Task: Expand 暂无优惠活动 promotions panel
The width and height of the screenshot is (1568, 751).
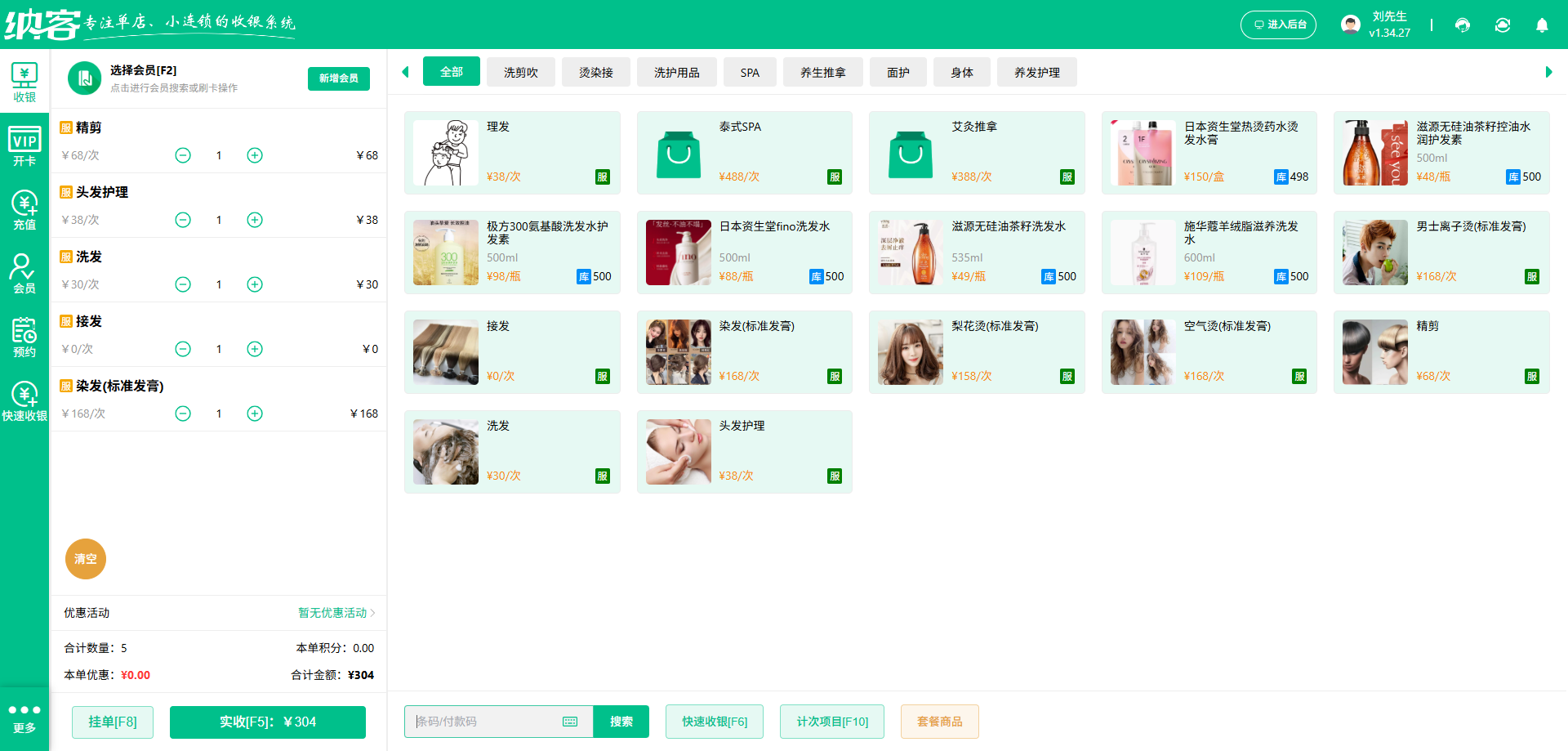Action: [334, 613]
